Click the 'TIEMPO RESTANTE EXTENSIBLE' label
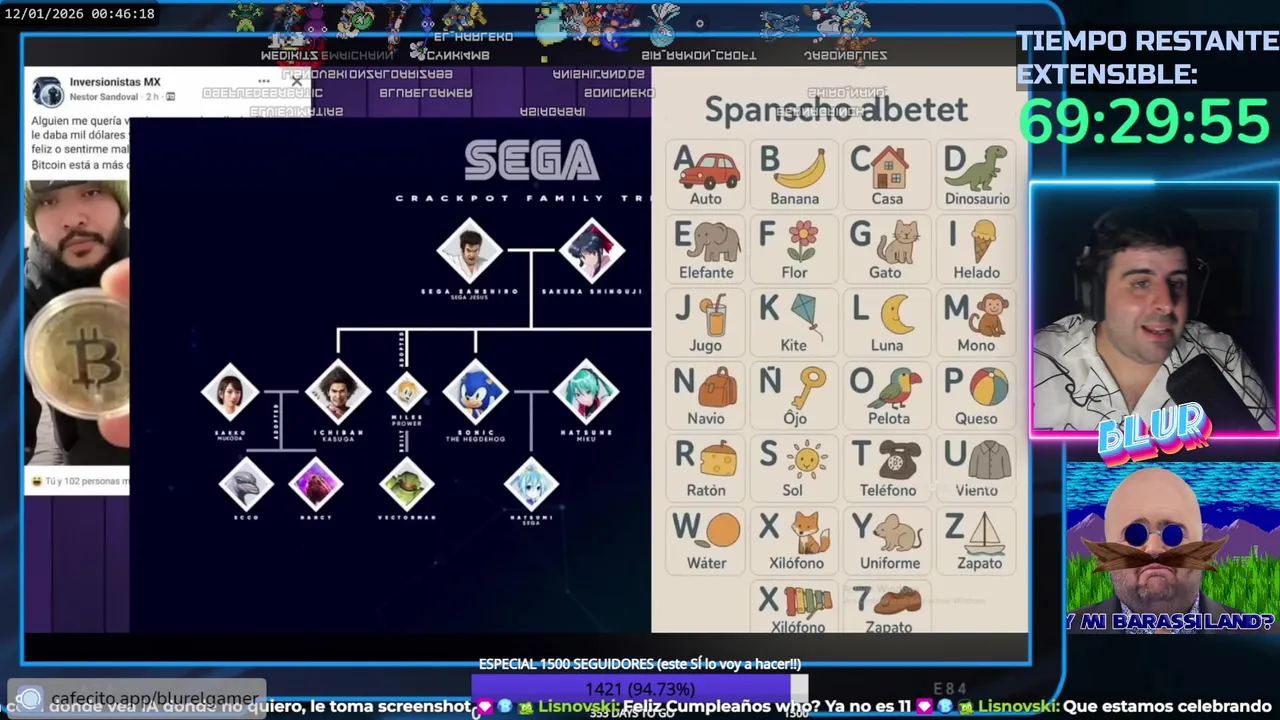Screen dimensions: 1280x720 1147,57
